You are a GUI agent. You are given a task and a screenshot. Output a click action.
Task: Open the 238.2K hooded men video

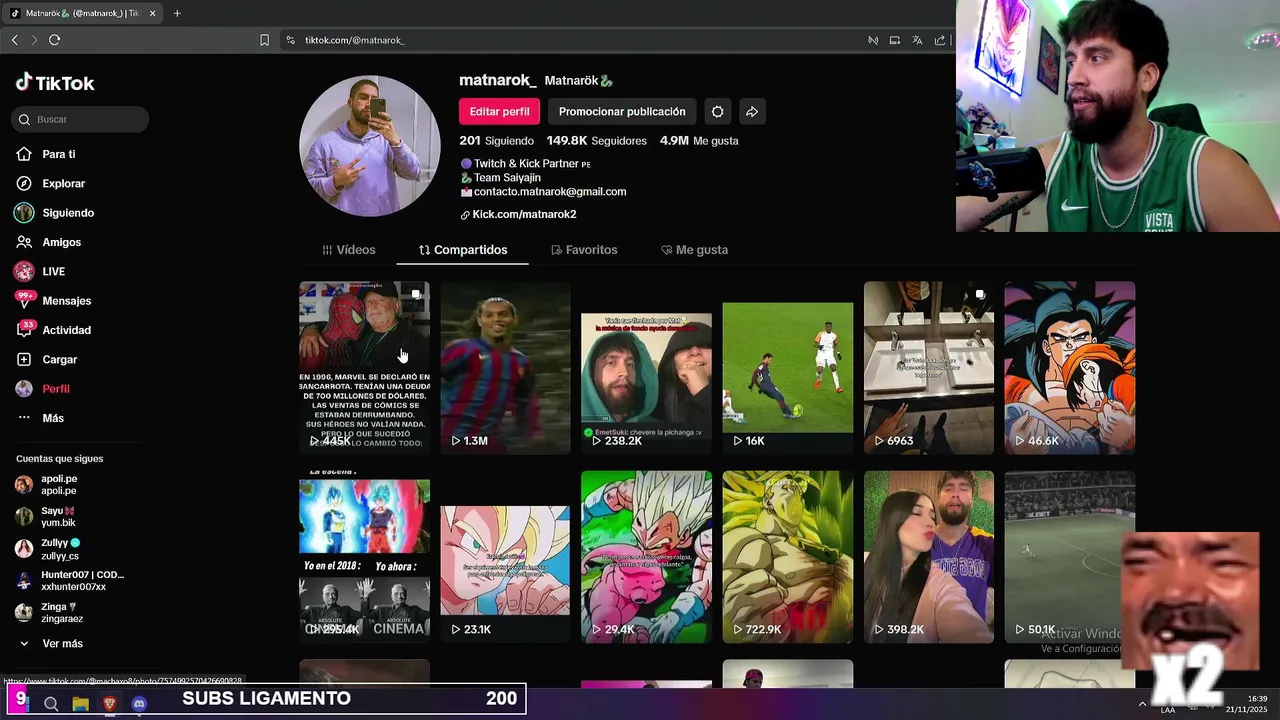pos(646,368)
